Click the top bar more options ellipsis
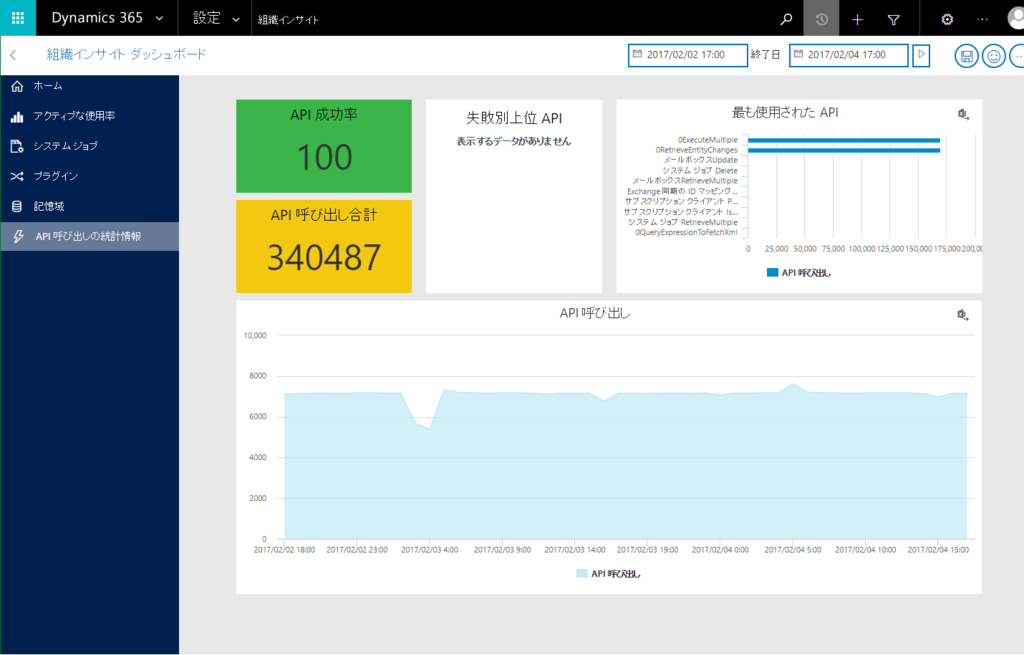 pos(982,20)
